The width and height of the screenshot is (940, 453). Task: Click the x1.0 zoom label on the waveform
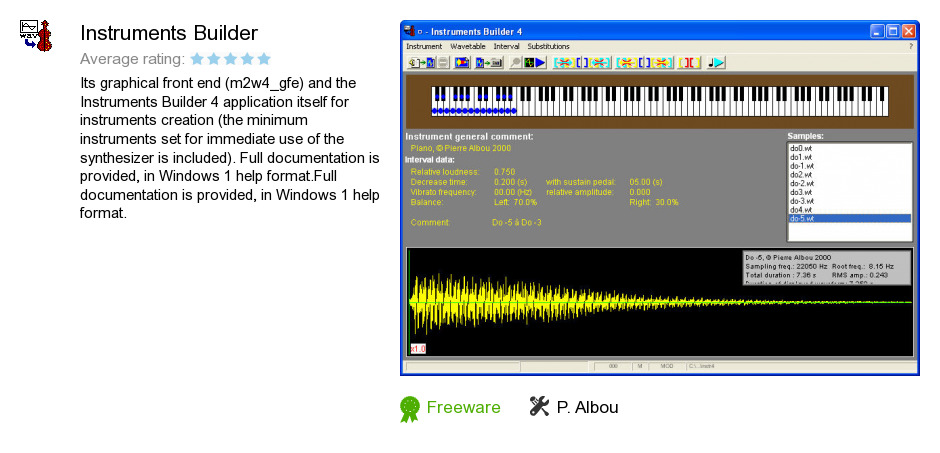(418, 349)
